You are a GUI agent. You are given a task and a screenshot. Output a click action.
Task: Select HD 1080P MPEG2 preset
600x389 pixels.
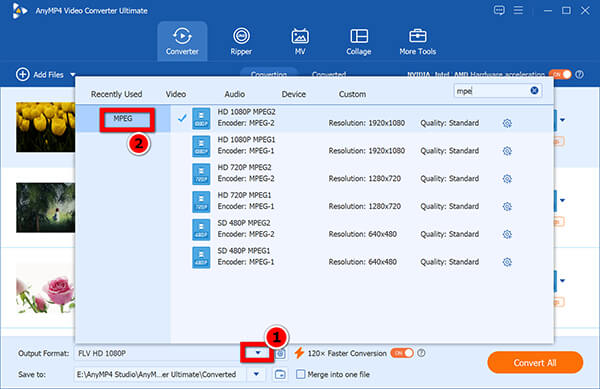coord(362,118)
